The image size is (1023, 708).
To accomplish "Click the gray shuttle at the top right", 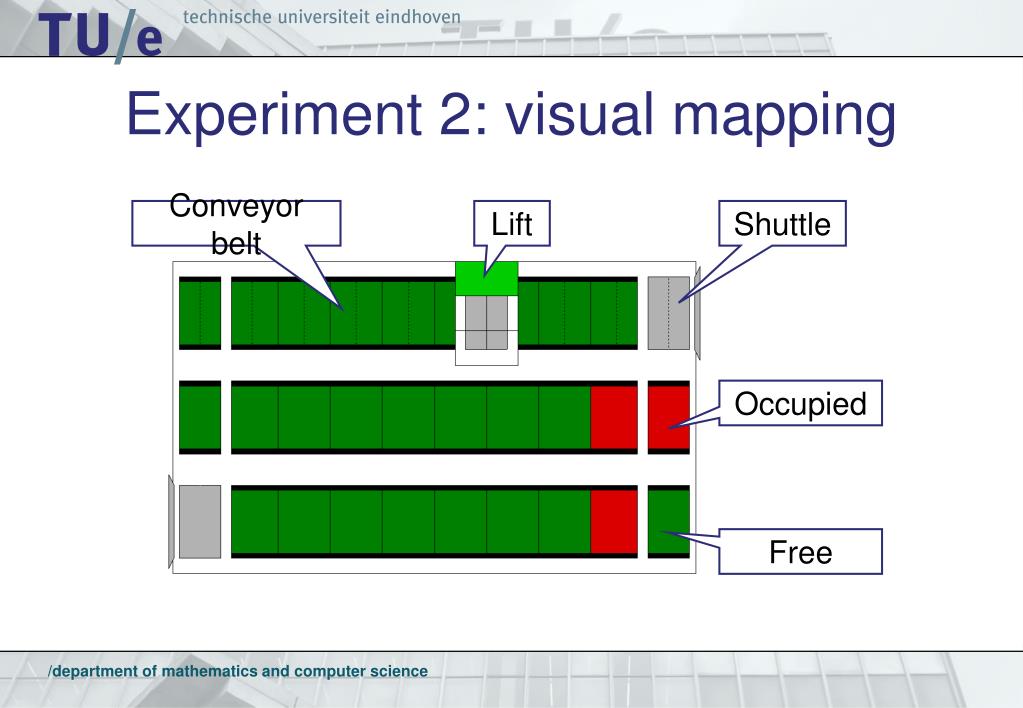I will (669, 313).
